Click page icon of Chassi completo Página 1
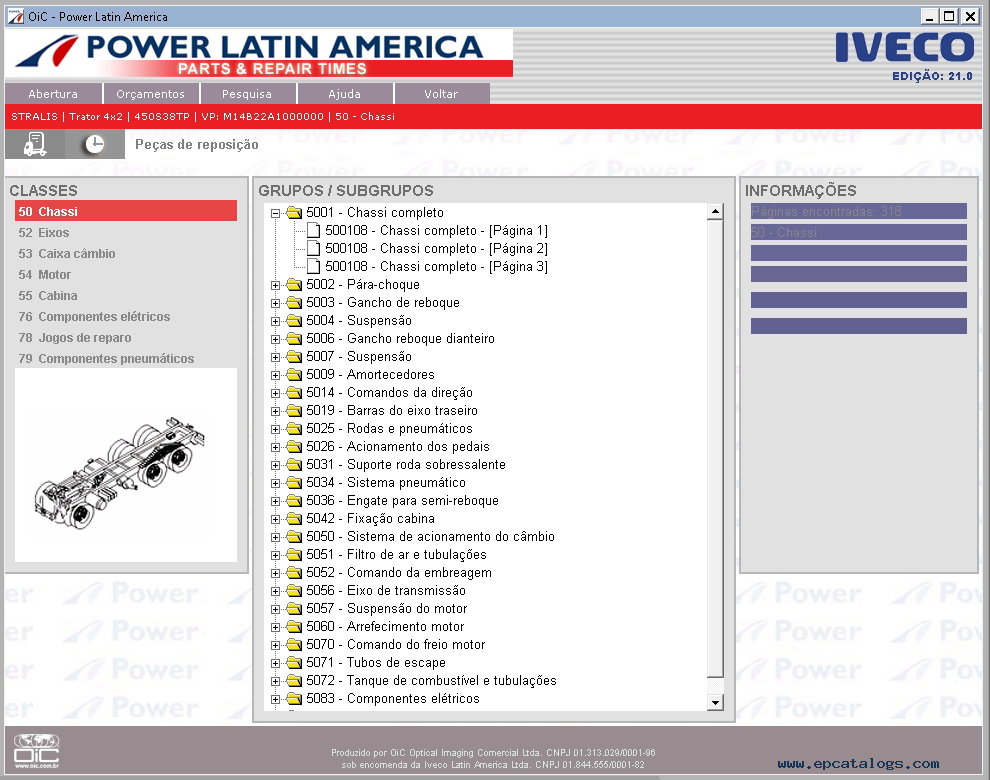Image resolution: width=990 pixels, height=780 pixels. [x=314, y=231]
